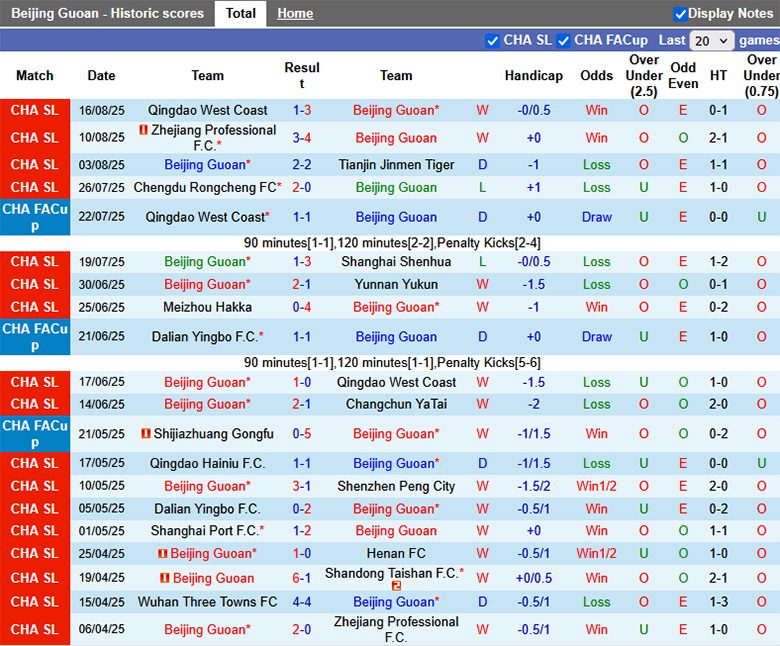Open Dalian Yingbo F.C. team on 05/05/25

point(207,509)
